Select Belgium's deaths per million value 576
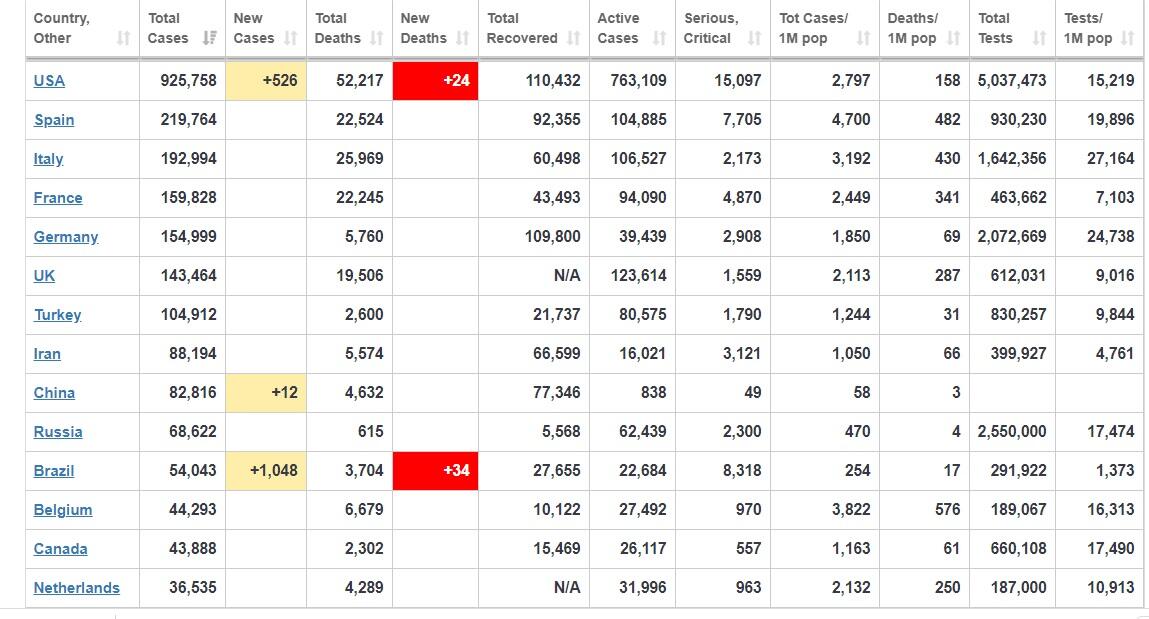This screenshot has width=1149, height=619. click(947, 510)
